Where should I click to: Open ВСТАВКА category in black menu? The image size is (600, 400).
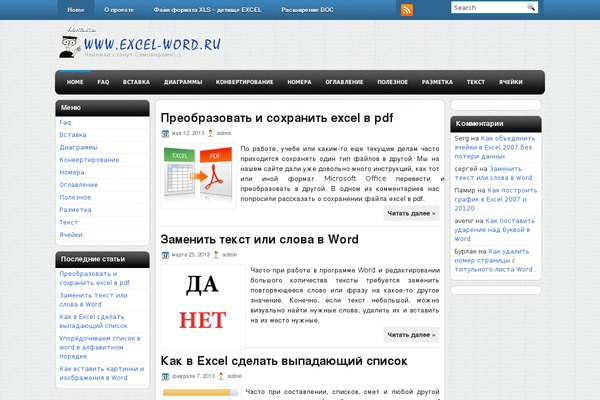click(x=136, y=82)
